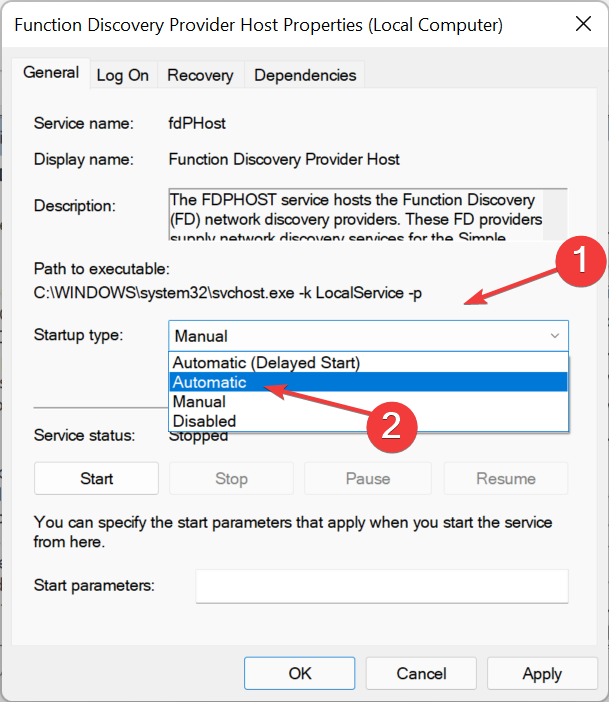Pick Manual in the startup type list
609x702 pixels.
click(200, 401)
